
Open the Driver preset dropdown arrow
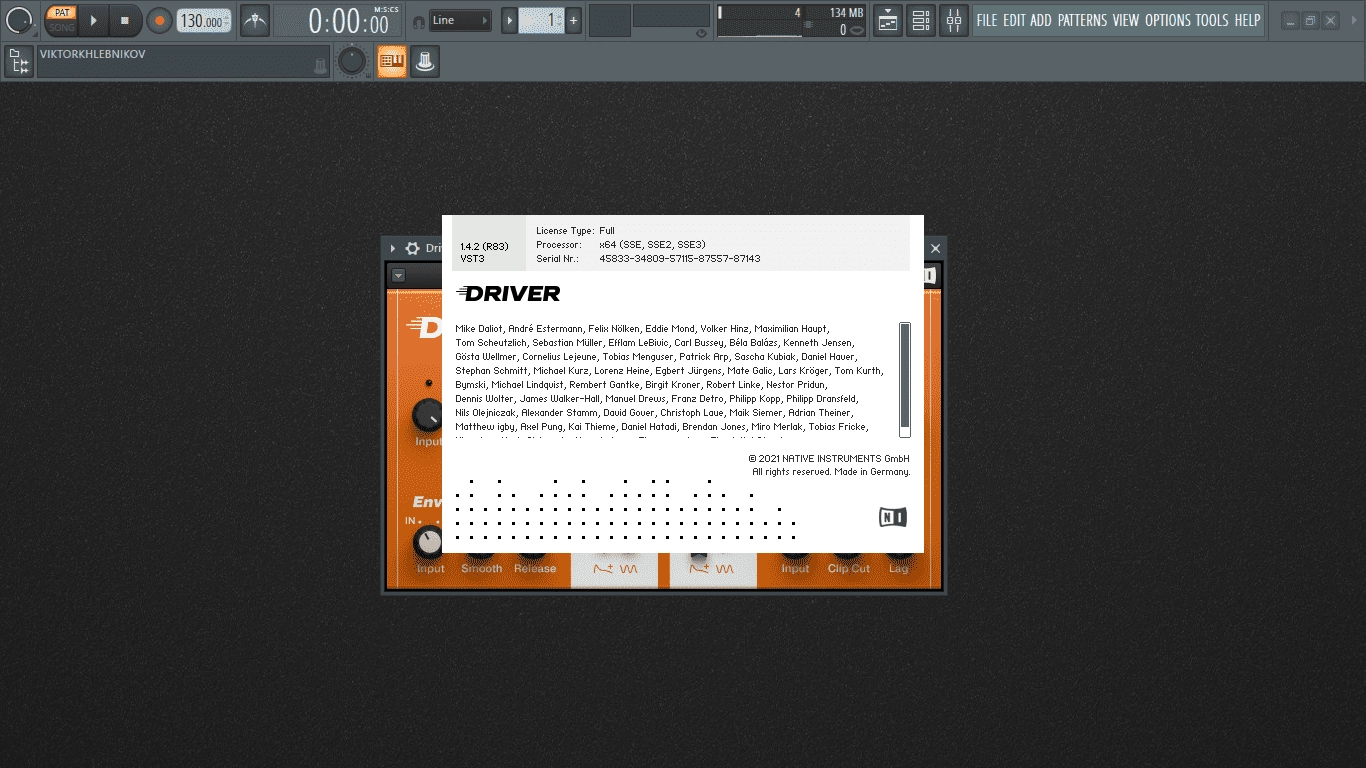(x=398, y=276)
